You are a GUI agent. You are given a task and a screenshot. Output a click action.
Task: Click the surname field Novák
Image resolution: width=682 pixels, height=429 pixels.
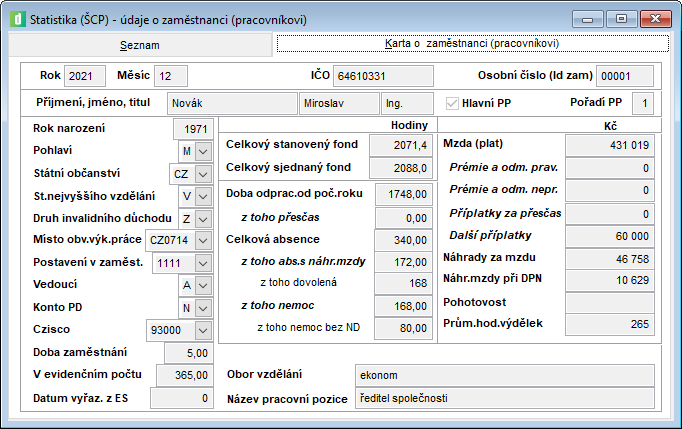[x=232, y=103]
